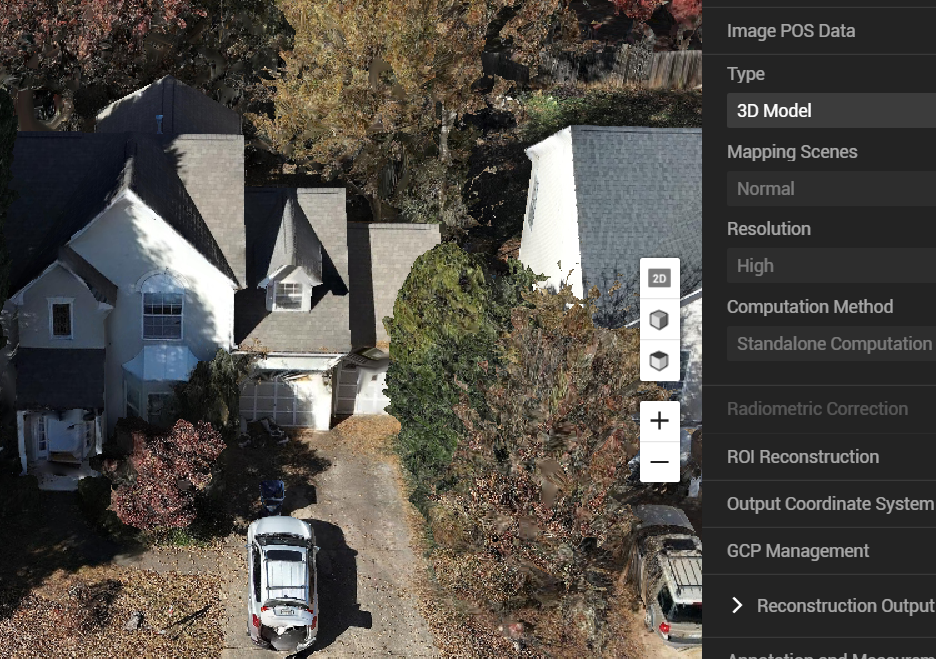The image size is (936, 659).
Task: Click the cube icon with dark top
Action: [x=660, y=361]
